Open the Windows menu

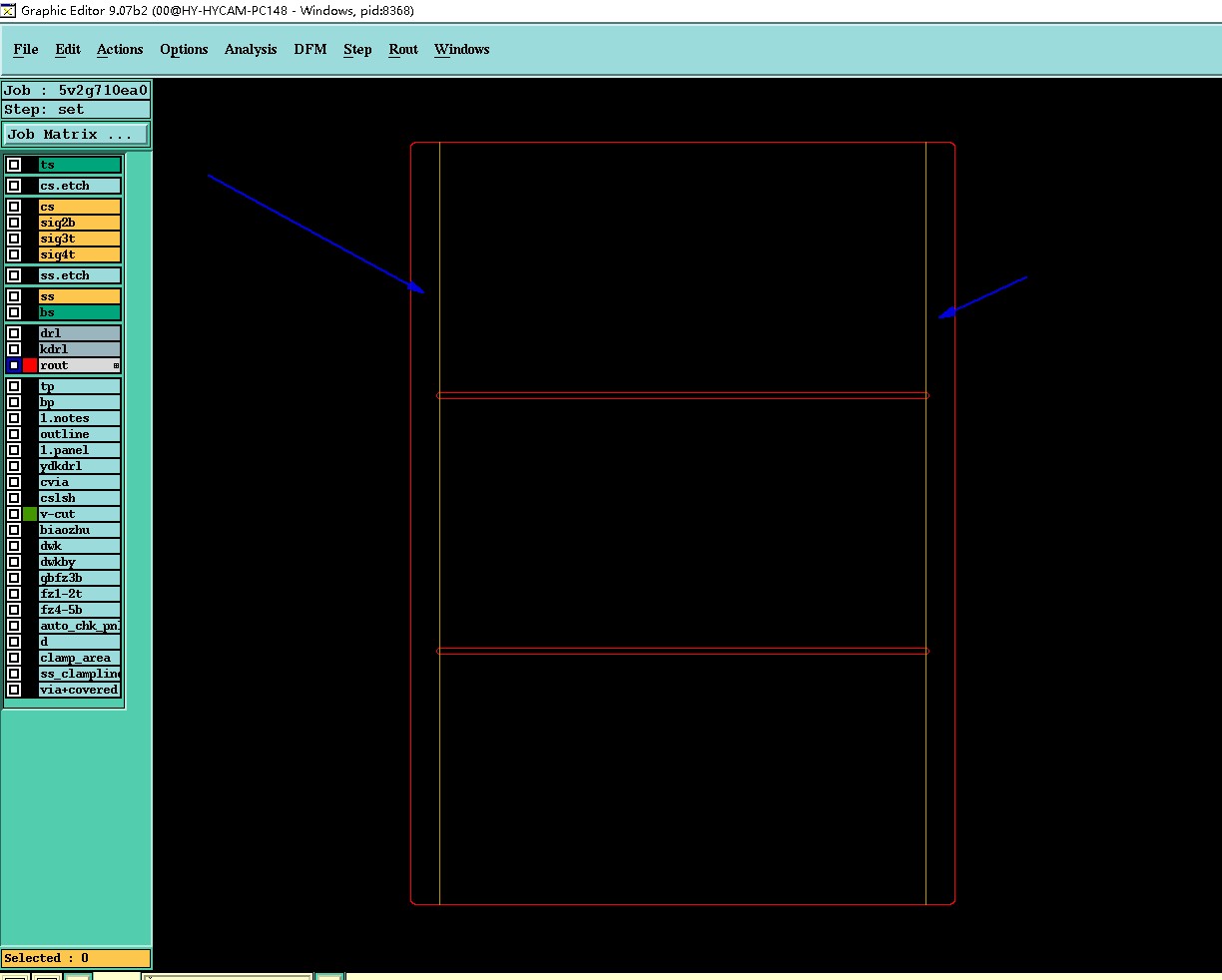click(x=462, y=49)
